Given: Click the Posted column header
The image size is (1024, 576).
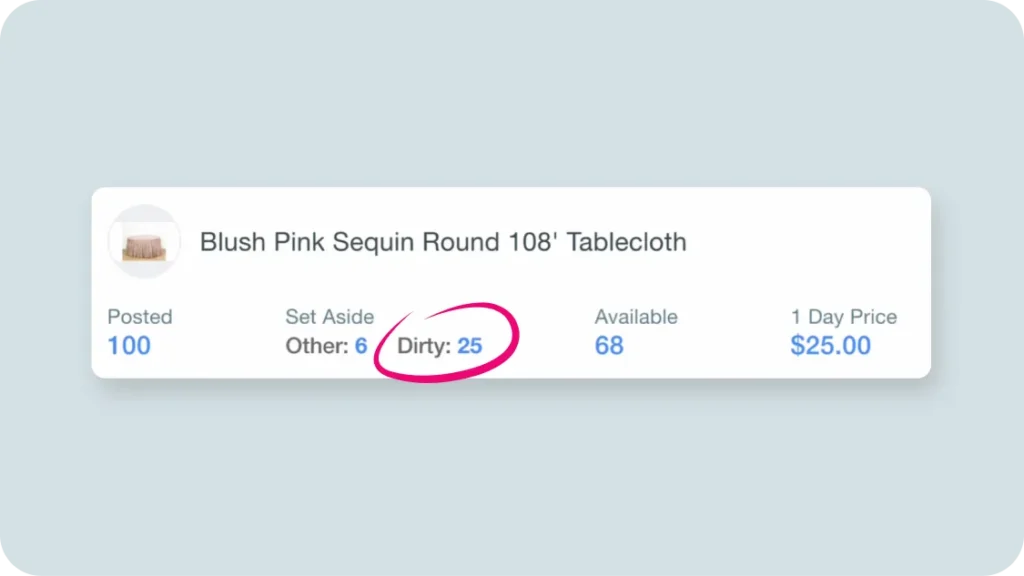Looking at the screenshot, I should (139, 317).
